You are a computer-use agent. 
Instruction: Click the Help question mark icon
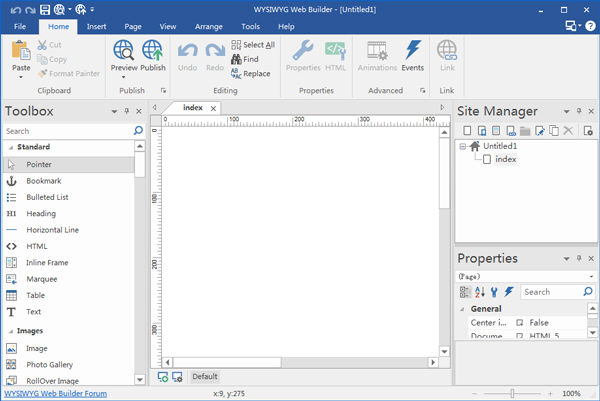[x=590, y=26]
